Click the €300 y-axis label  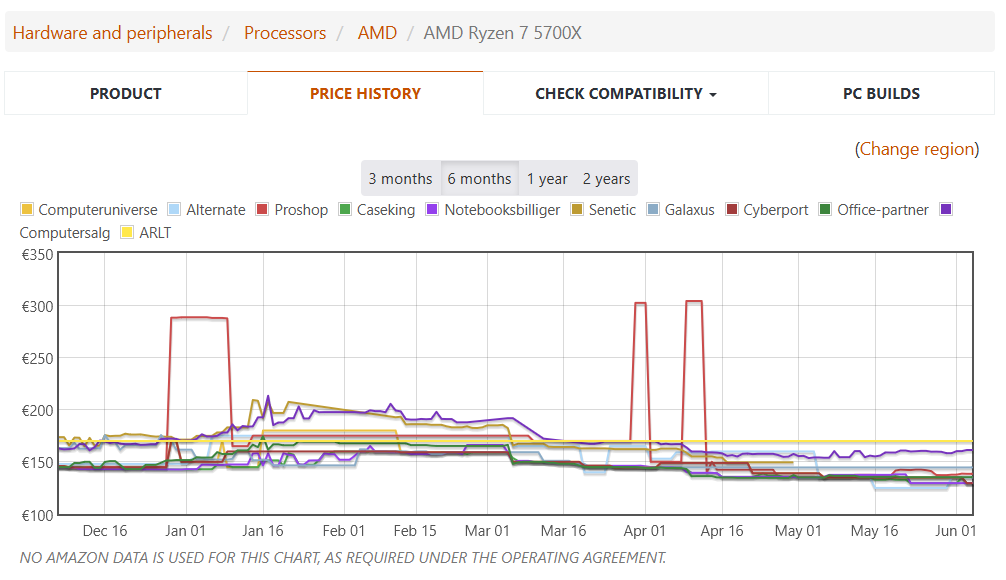37,307
